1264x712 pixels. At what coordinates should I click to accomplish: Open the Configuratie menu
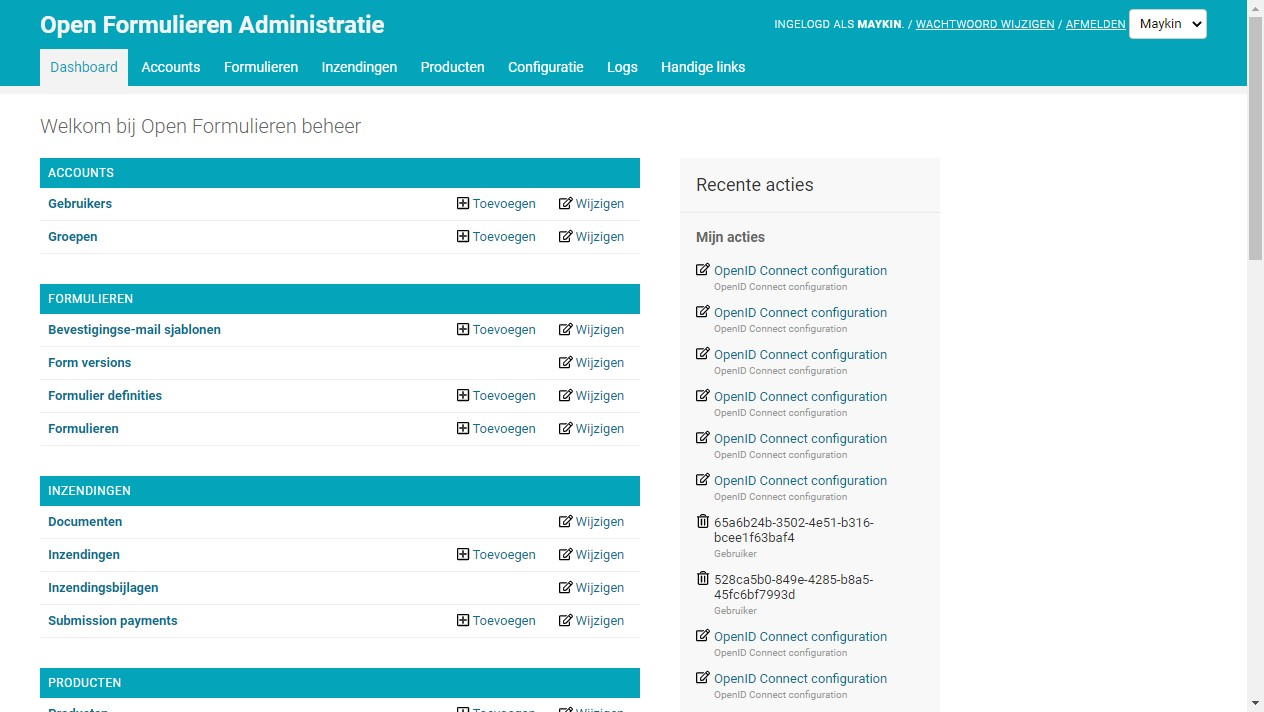click(x=546, y=67)
